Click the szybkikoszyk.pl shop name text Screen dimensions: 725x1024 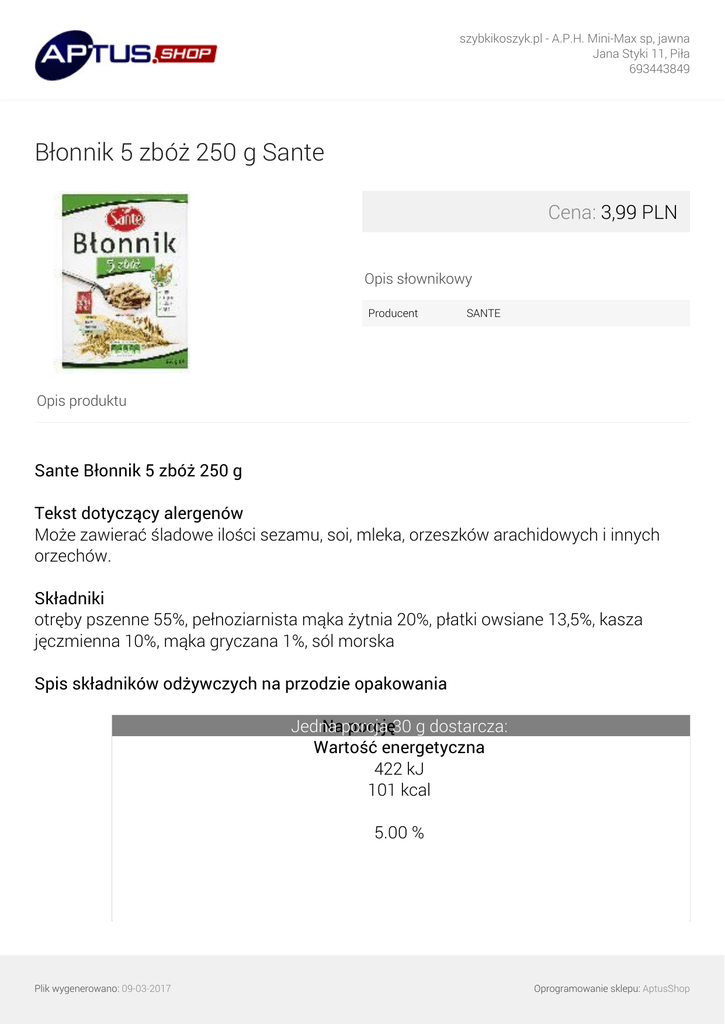point(501,38)
